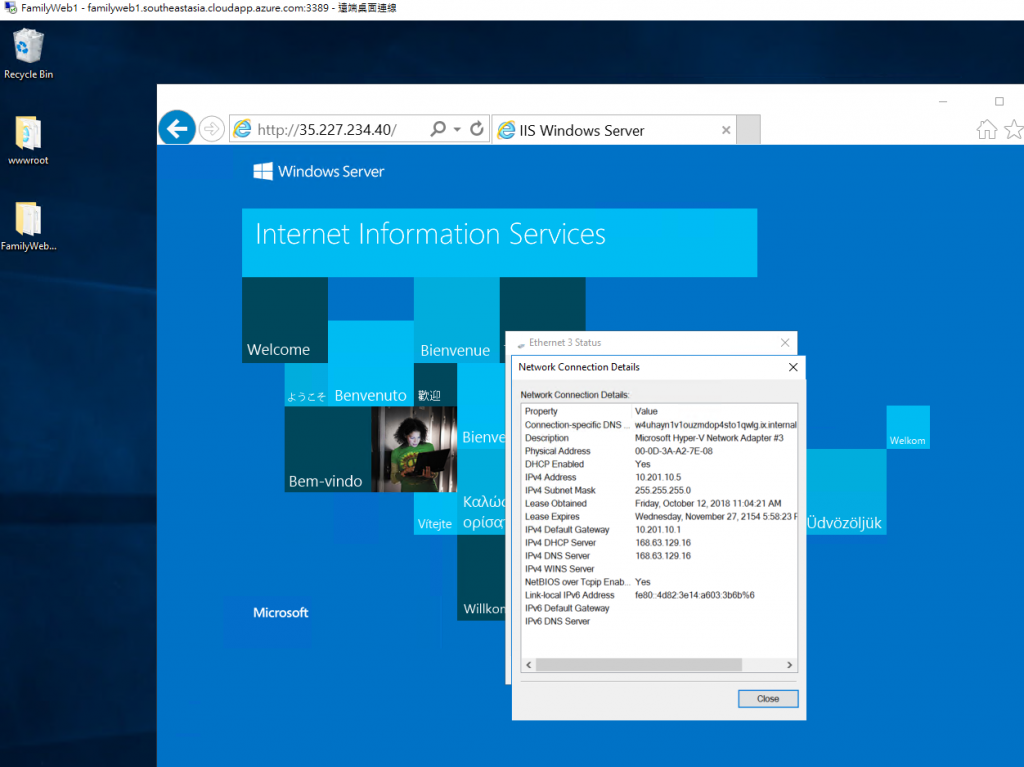Click the details list horizontal scrollbar thumb
This screenshot has height=767, width=1024.
[x=639, y=664]
